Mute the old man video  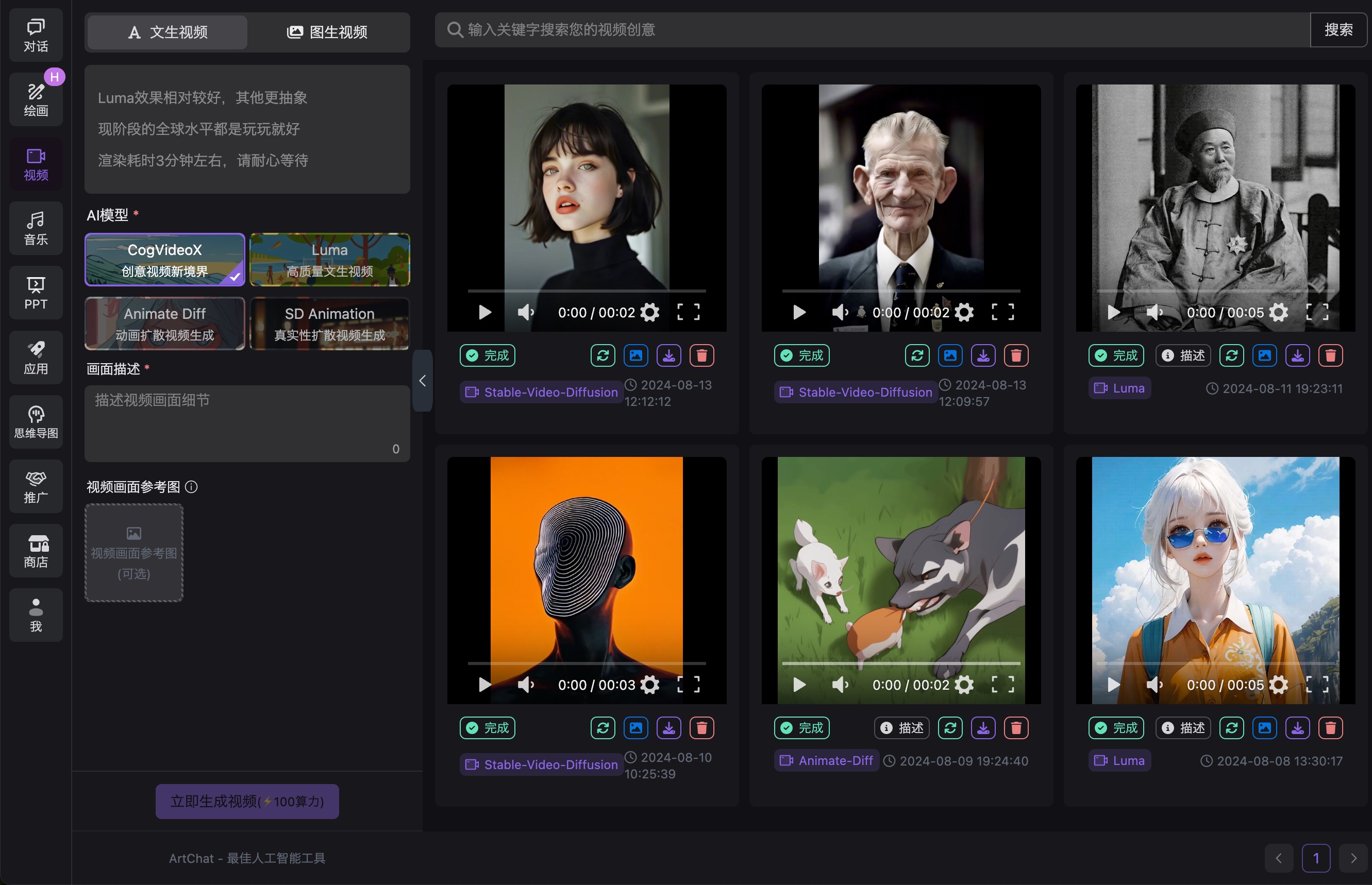pos(841,312)
